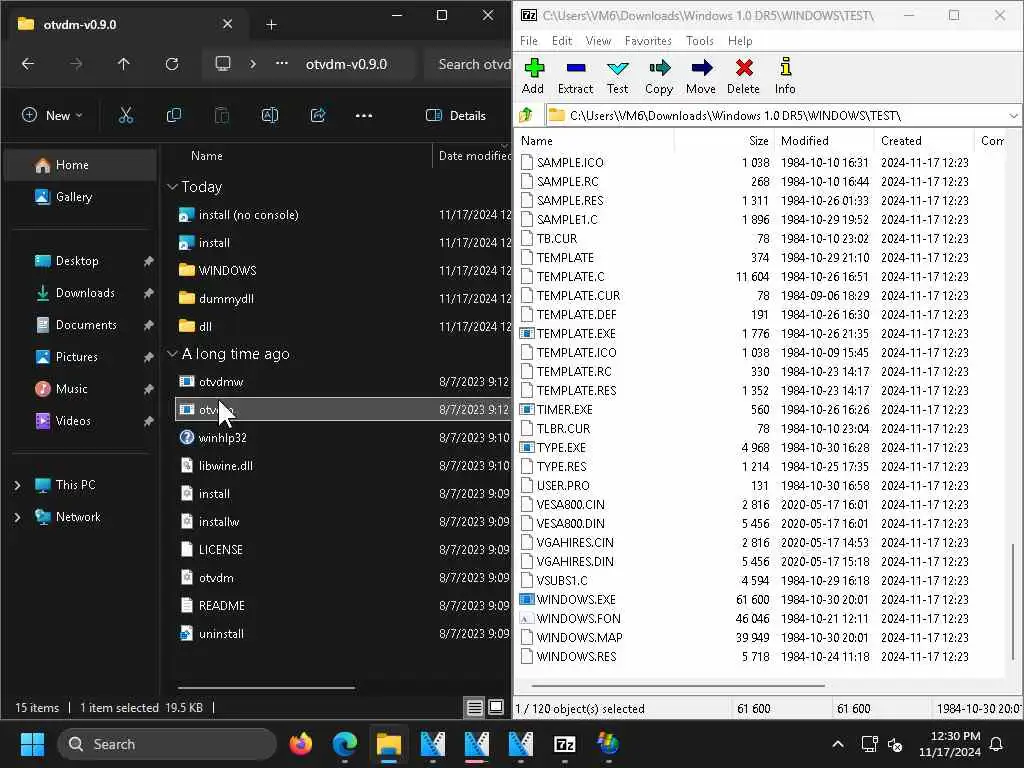Image resolution: width=1024 pixels, height=768 pixels.
Task: Add a new Explorer tab
Action: pyautogui.click(x=272, y=25)
